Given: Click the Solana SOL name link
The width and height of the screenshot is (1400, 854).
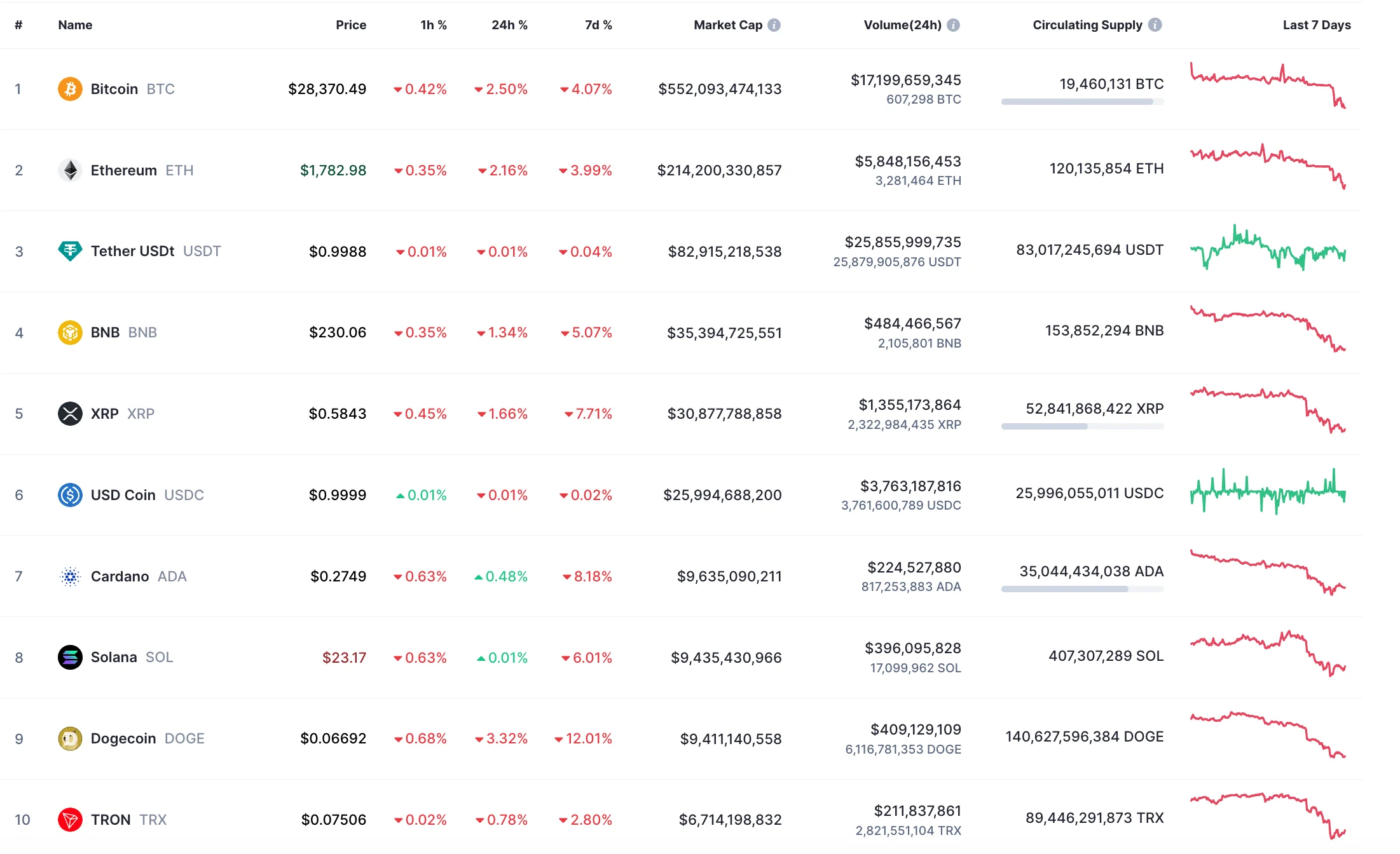Looking at the screenshot, I should (114, 657).
